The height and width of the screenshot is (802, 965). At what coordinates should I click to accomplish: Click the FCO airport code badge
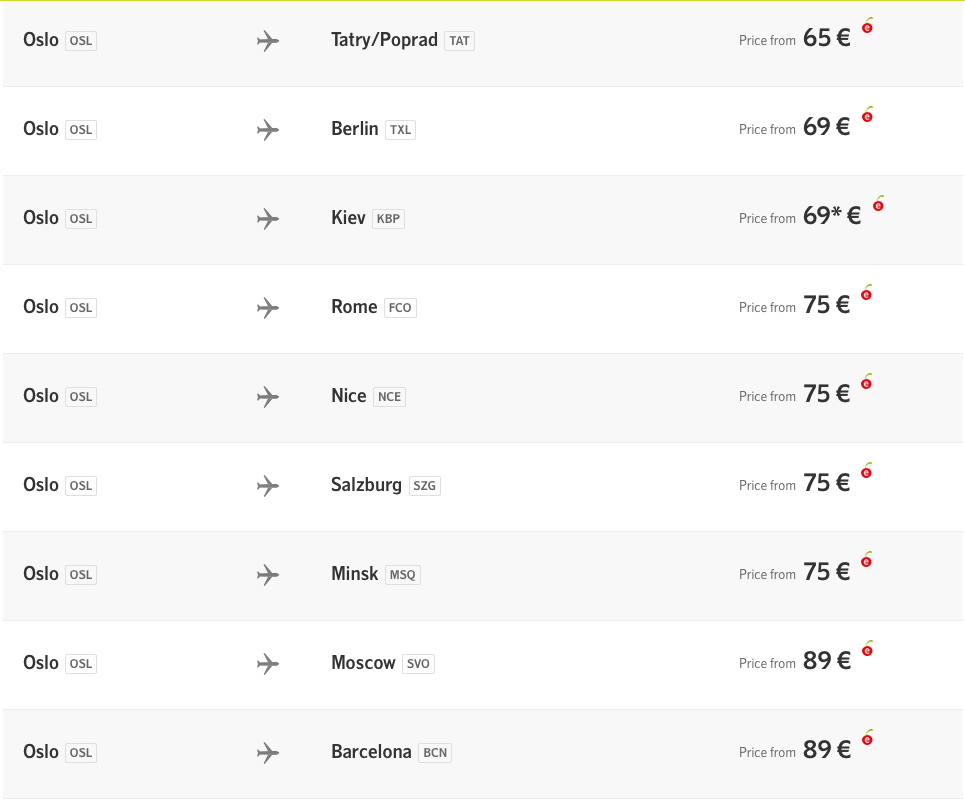[x=400, y=308]
